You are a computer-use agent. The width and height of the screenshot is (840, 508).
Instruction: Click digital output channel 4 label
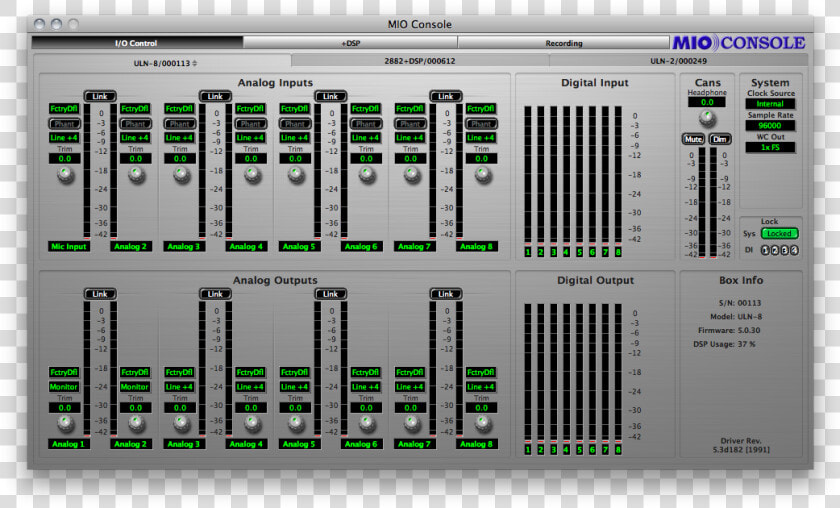tap(566, 450)
